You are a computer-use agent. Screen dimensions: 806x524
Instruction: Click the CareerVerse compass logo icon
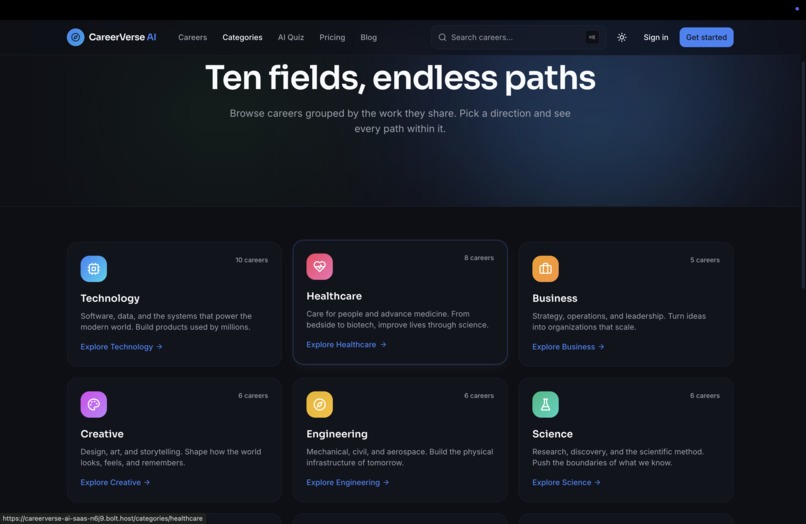pyautogui.click(x=76, y=37)
